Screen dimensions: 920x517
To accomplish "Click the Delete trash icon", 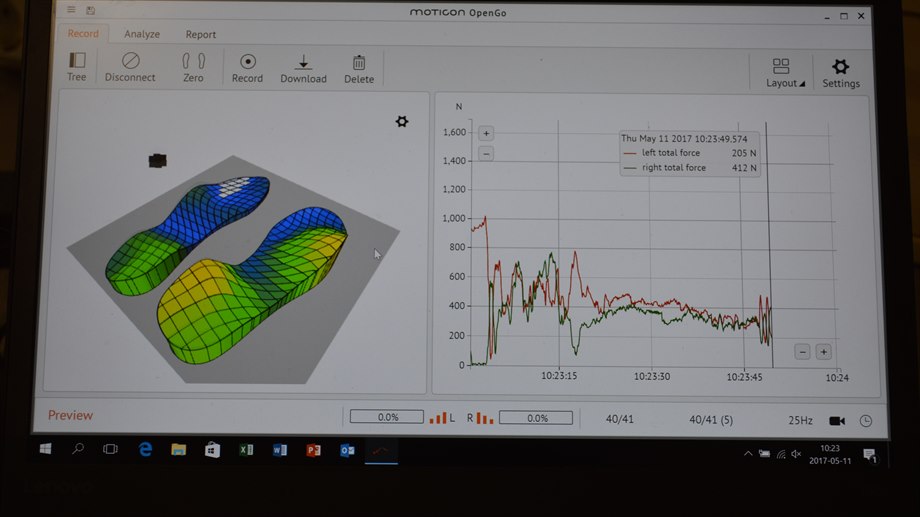I will coord(359,63).
